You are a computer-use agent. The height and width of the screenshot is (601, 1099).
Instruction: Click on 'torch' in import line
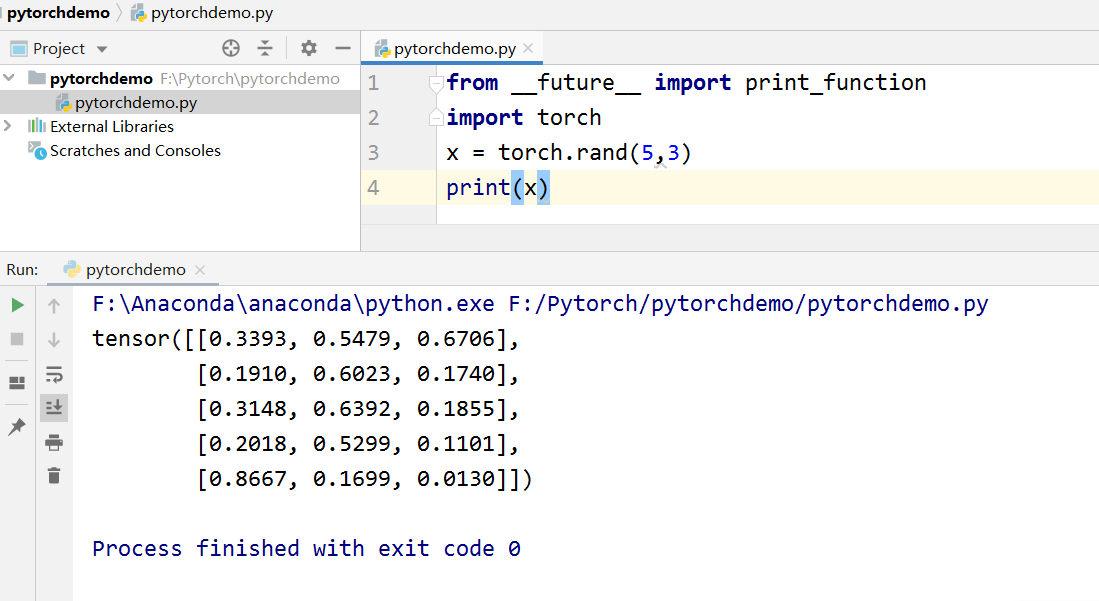click(x=569, y=117)
